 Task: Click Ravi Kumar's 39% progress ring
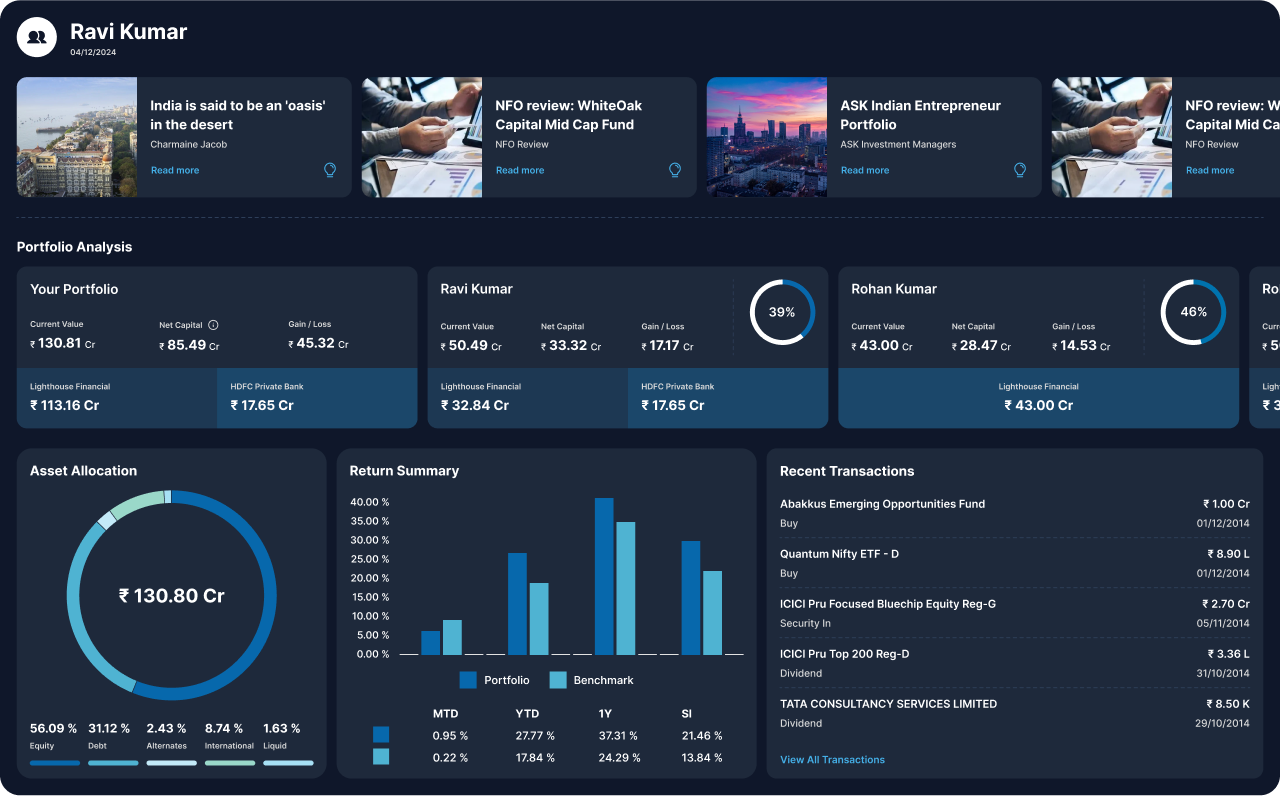click(x=782, y=312)
